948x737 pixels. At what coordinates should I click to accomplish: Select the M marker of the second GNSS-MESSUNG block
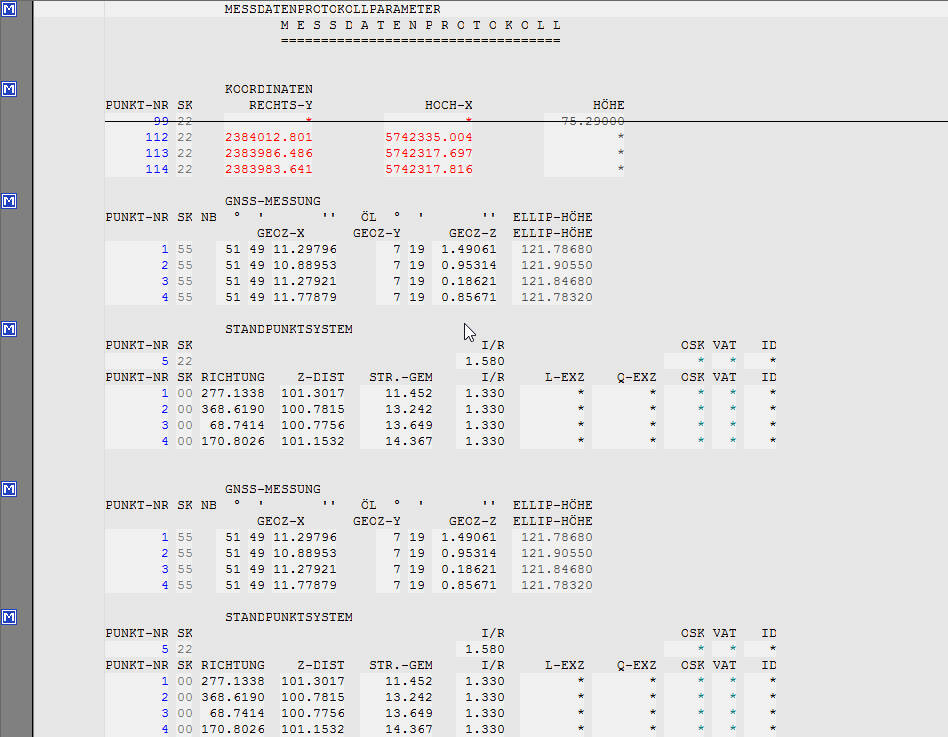(9, 489)
